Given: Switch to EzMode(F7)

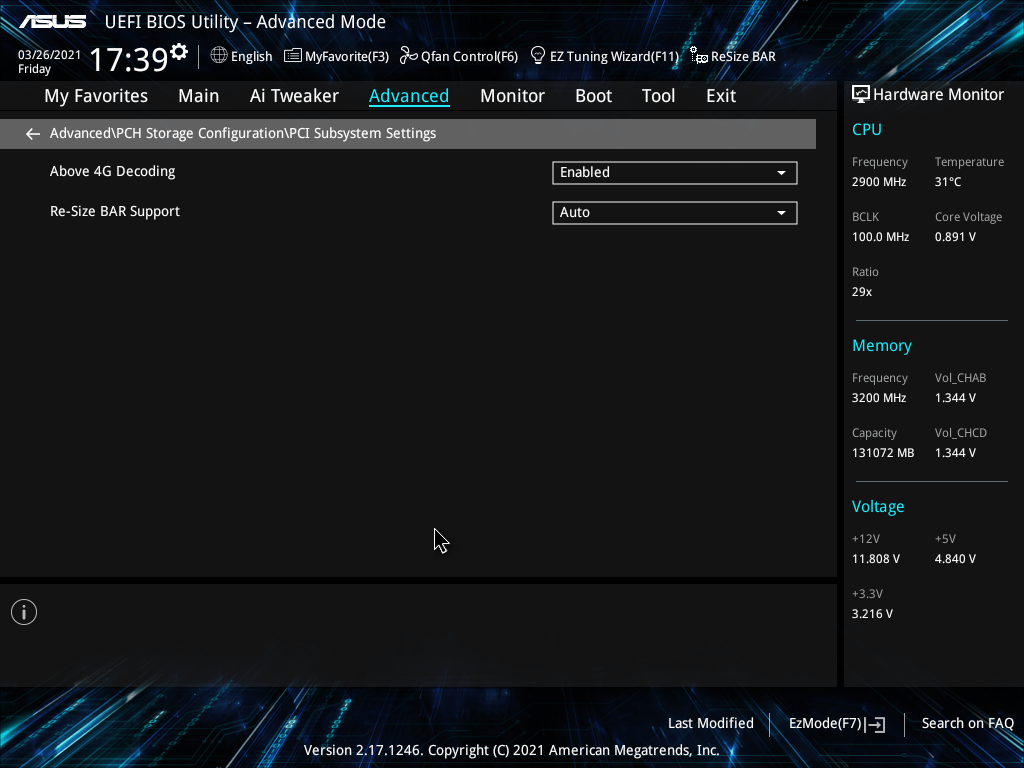Looking at the screenshot, I should coord(837,724).
